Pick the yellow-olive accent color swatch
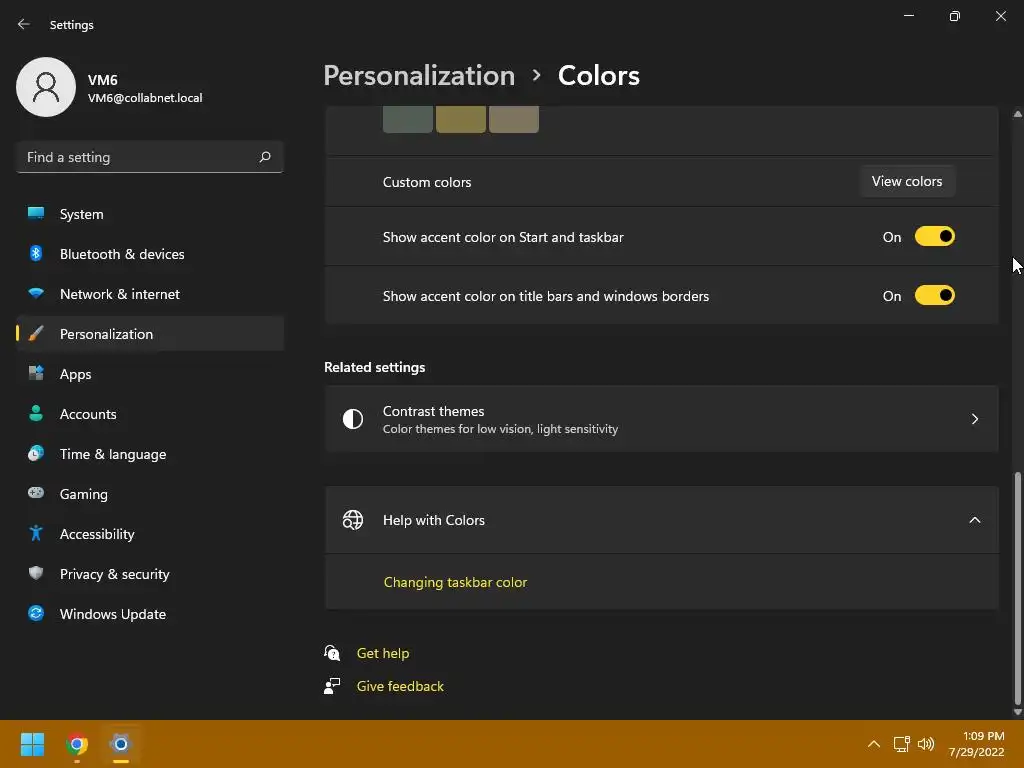The width and height of the screenshot is (1024, 768). coord(461,119)
